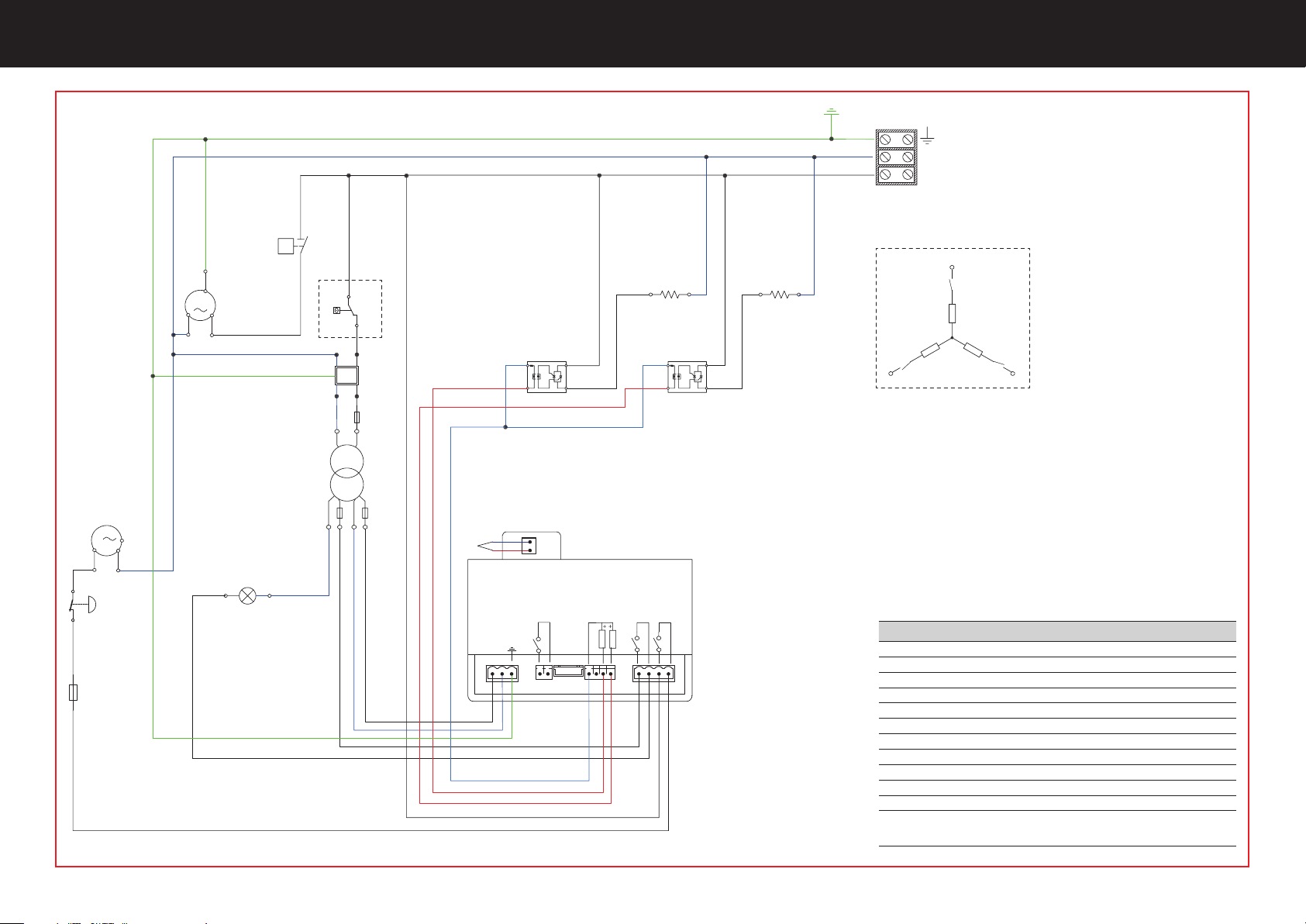Viewport: 1306px width, 924px height.
Task: Select the fuse between contactor and transformer
Action: click(357, 418)
